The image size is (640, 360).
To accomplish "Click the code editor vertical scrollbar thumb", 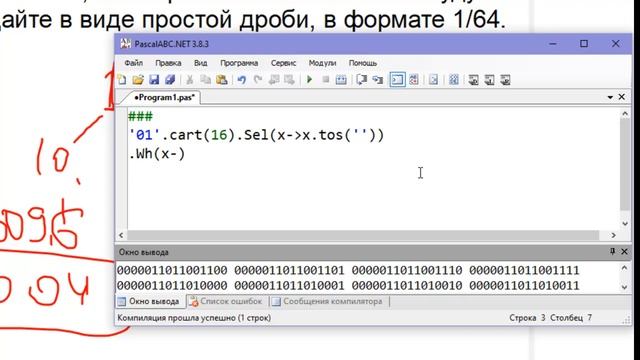I will (x=625, y=165).
